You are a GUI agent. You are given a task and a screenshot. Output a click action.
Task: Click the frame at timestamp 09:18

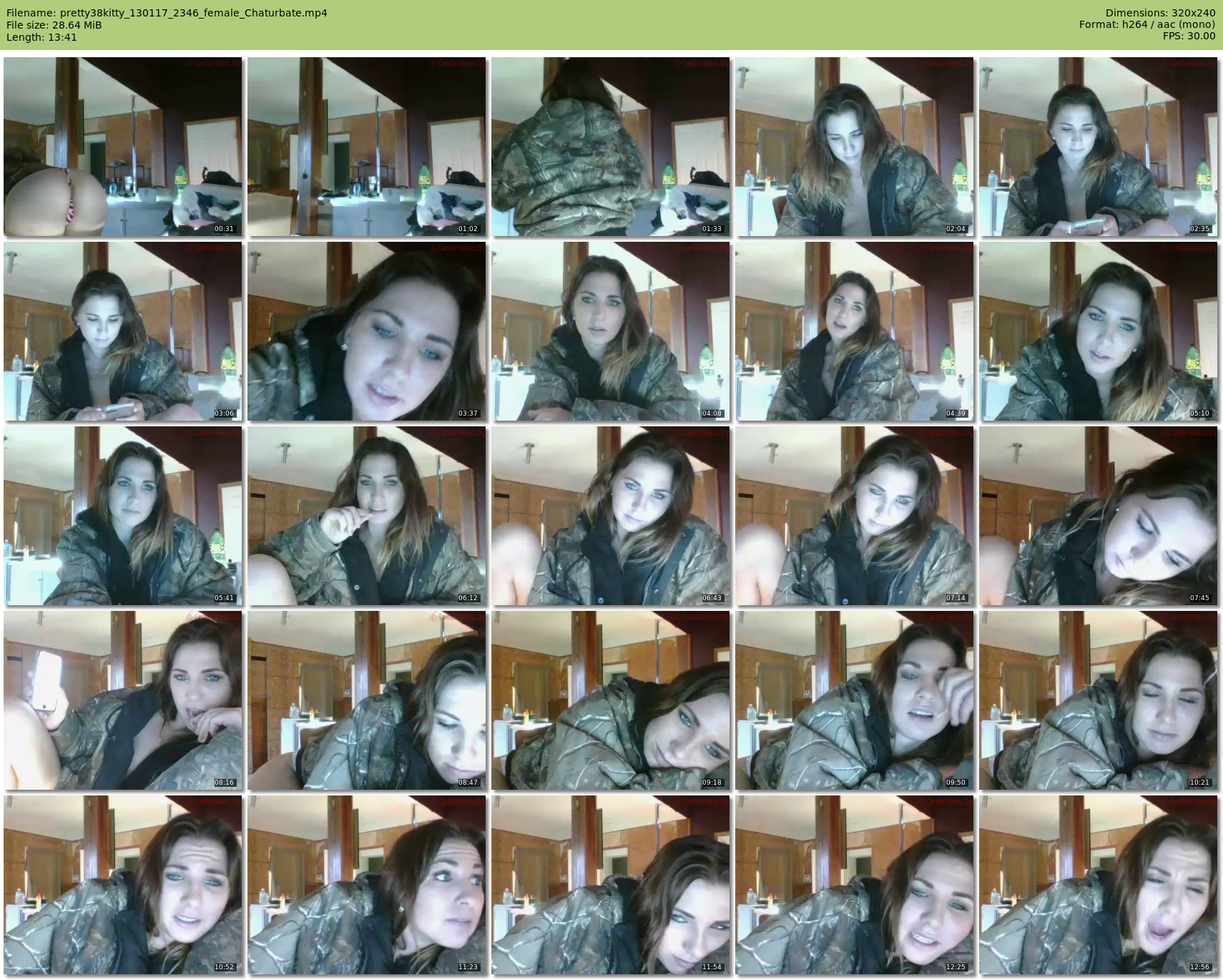click(611, 700)
